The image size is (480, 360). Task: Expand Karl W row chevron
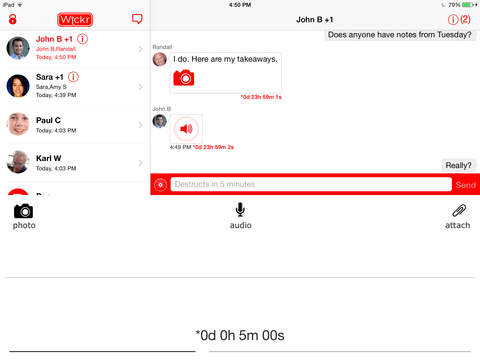[x=141, y=163]
